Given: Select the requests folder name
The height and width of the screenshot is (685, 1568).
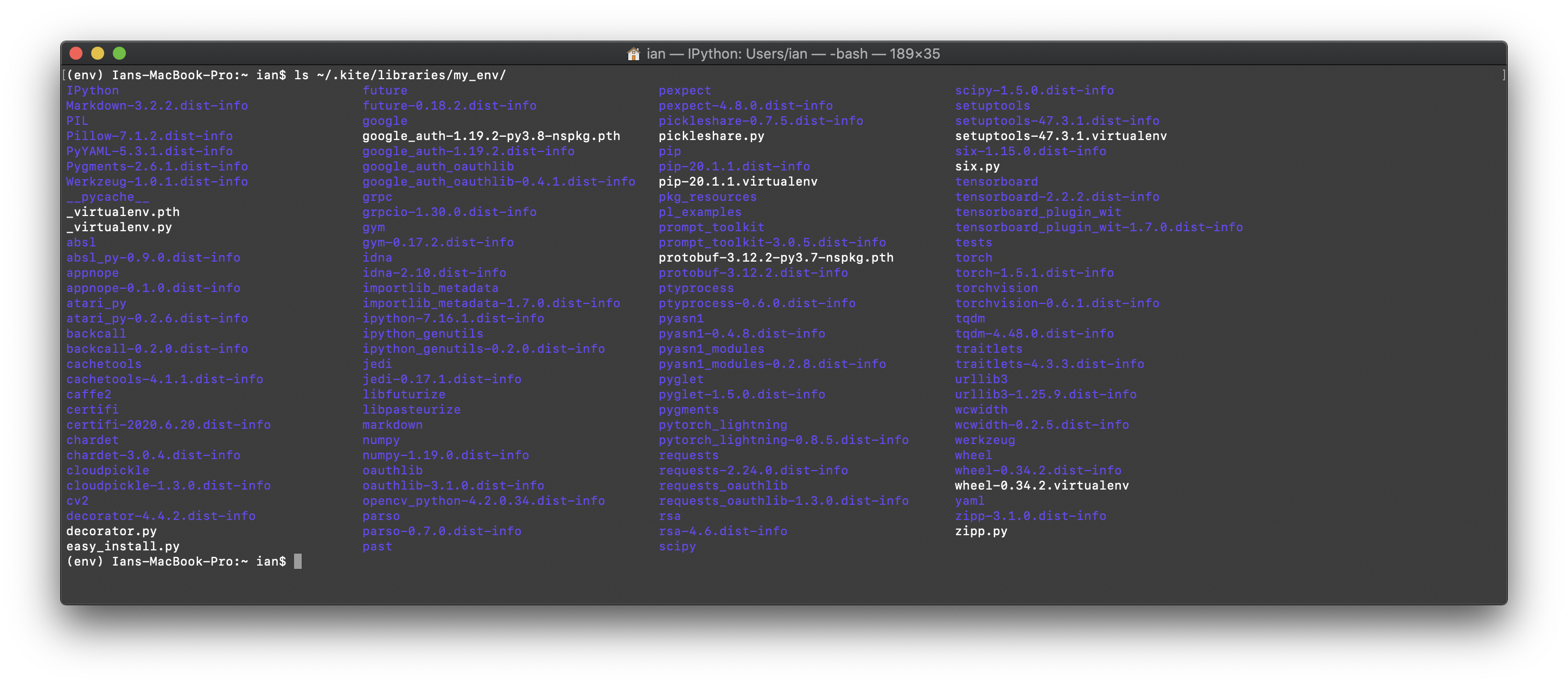Looking at the screenshot, I should (689, 455).
